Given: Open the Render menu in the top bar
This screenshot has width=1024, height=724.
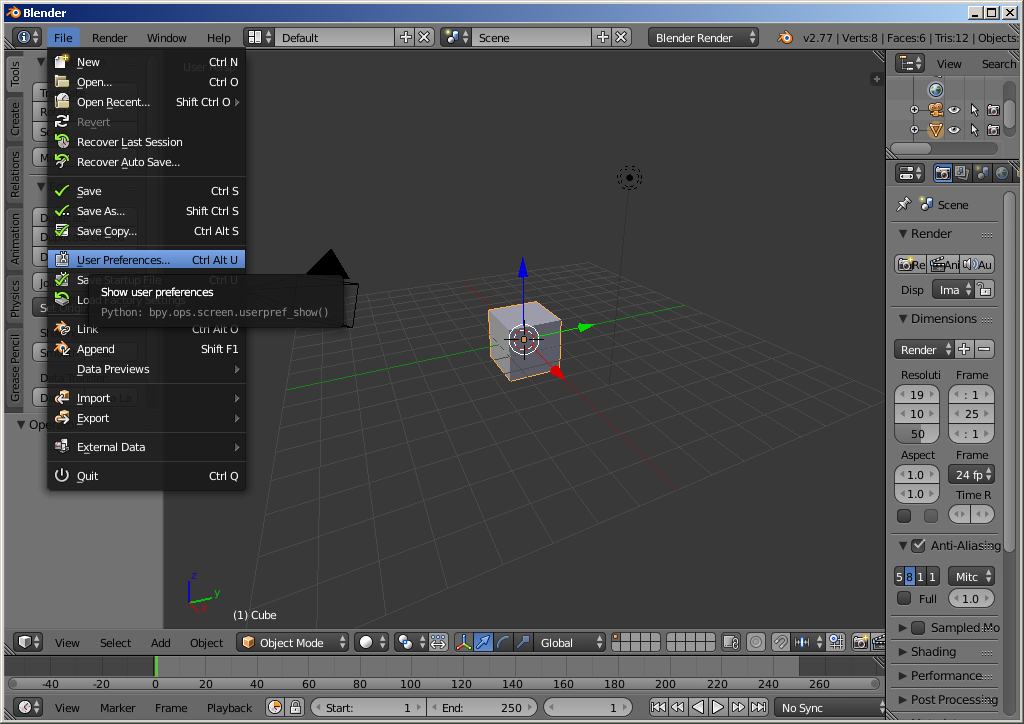Looking at the screenshot, I should [110, 38].
